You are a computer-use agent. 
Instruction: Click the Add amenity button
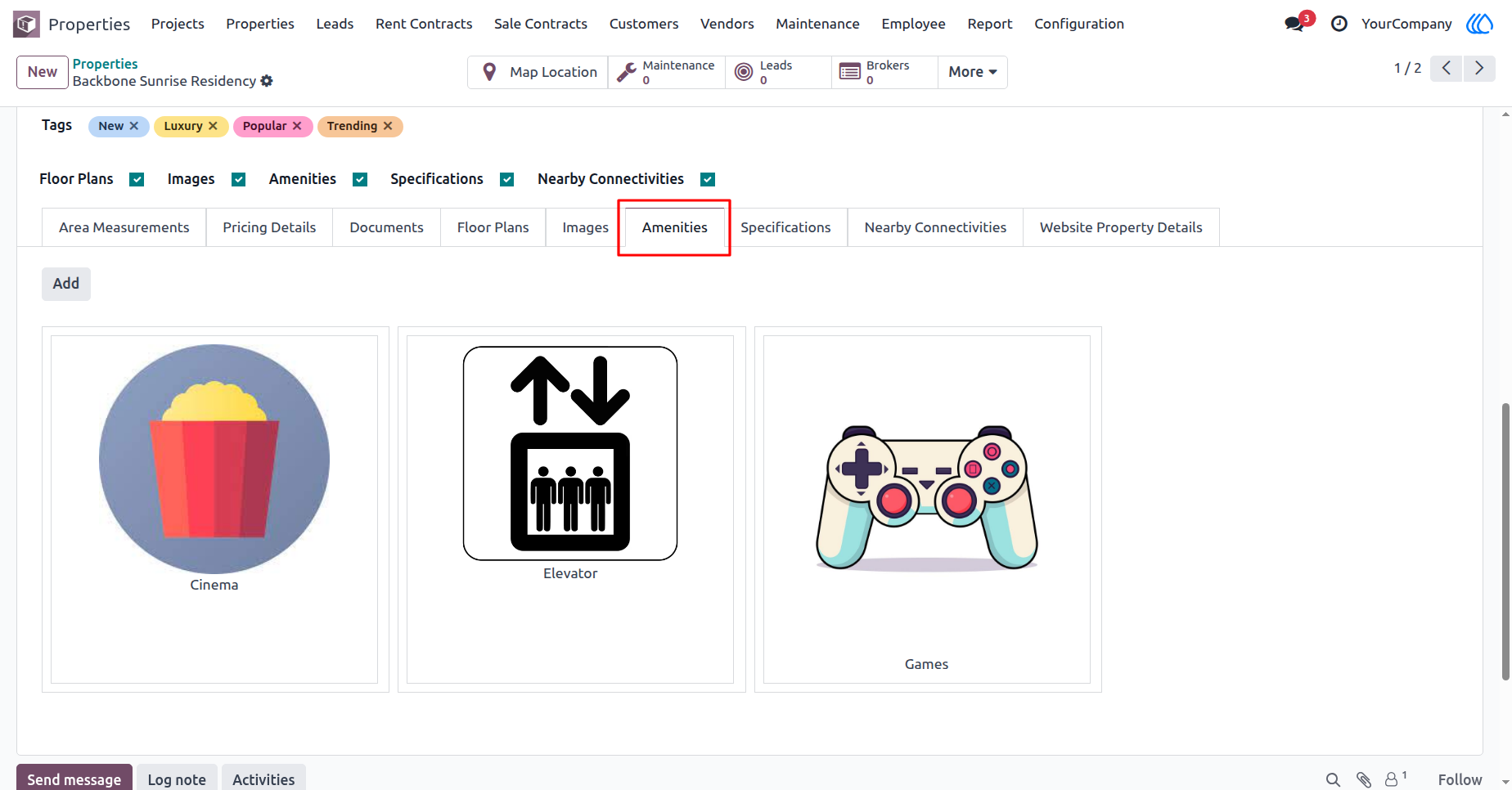[66, 284]
